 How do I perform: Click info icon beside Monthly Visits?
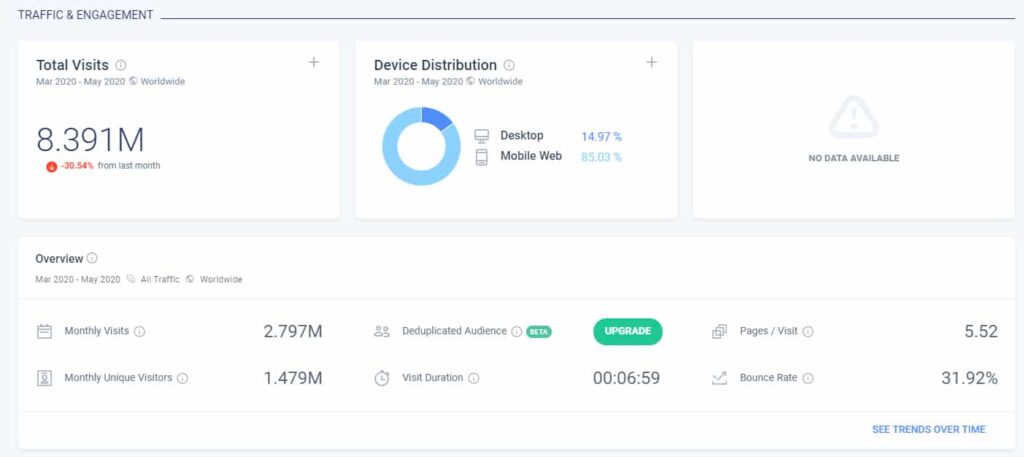click(140, 331)
